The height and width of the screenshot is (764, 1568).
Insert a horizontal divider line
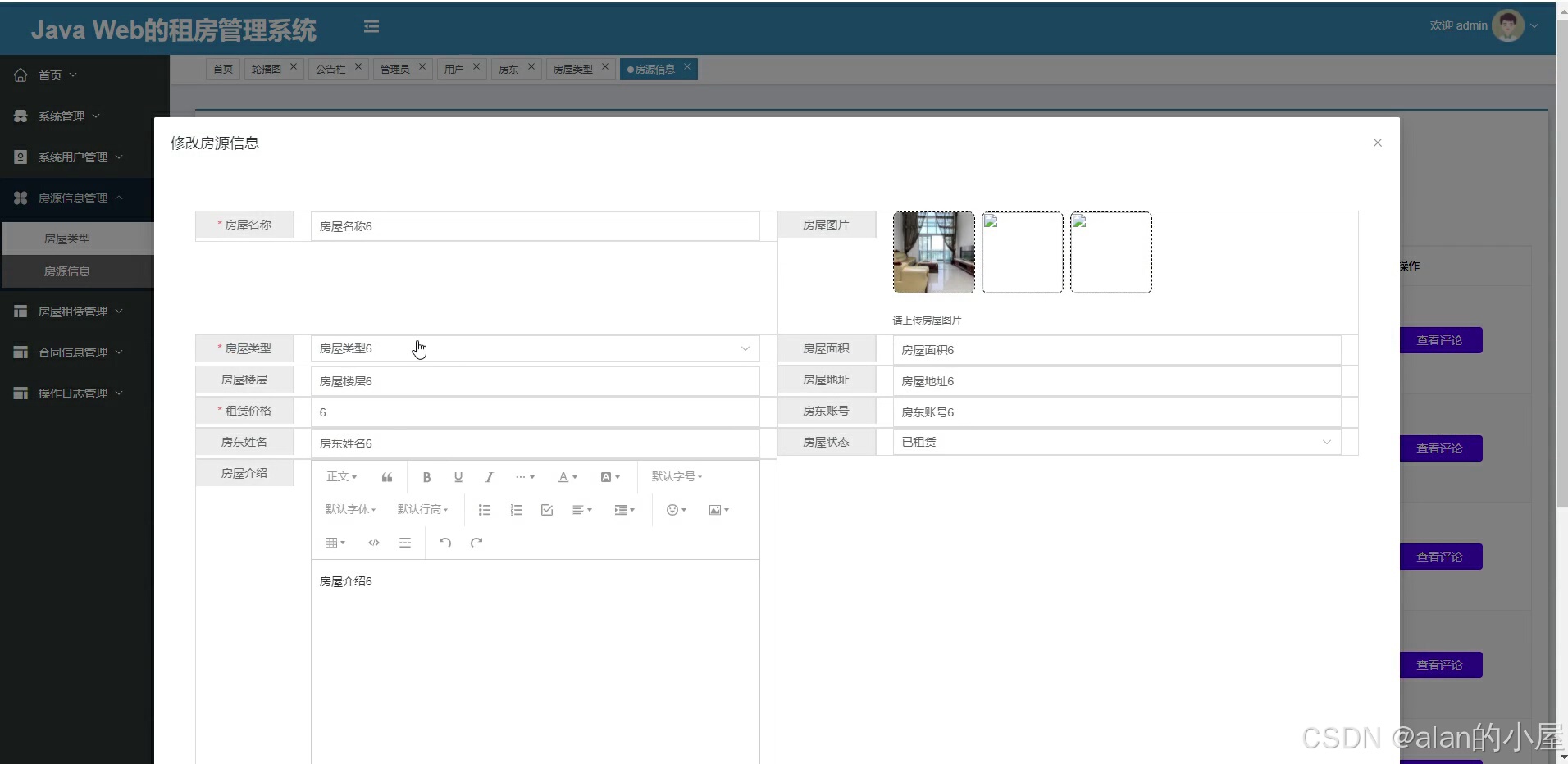405,543
